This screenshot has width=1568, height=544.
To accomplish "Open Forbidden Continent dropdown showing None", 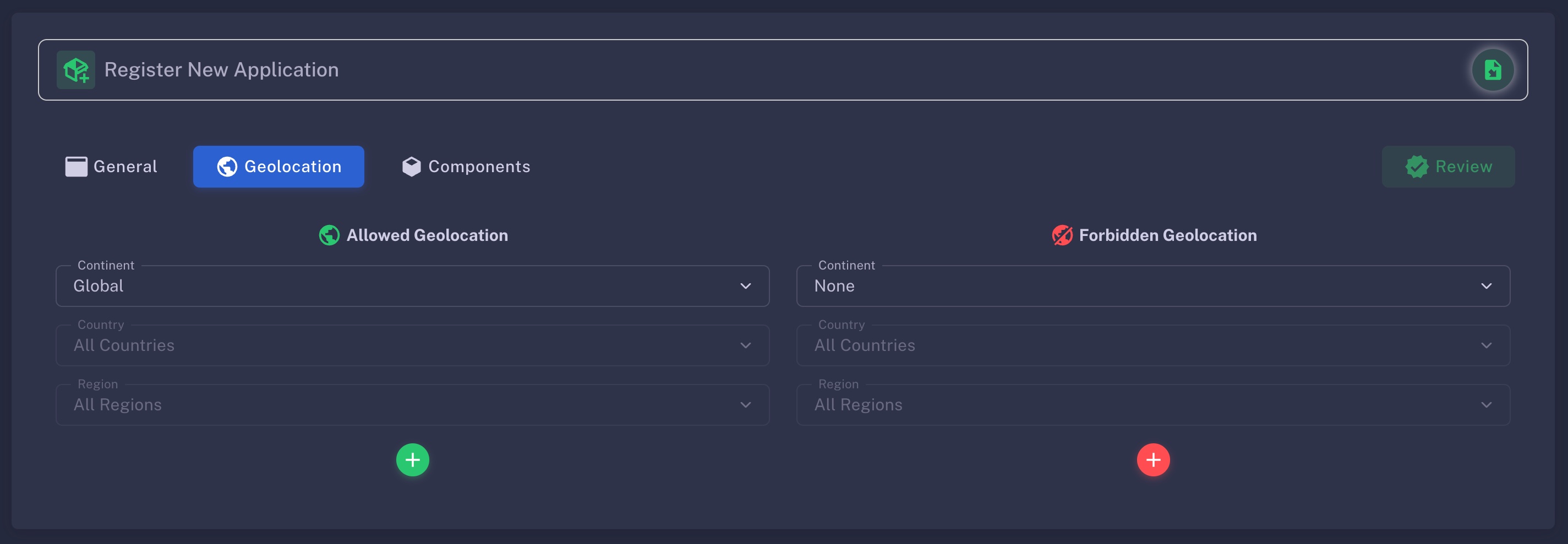I will pos(1152,286).
